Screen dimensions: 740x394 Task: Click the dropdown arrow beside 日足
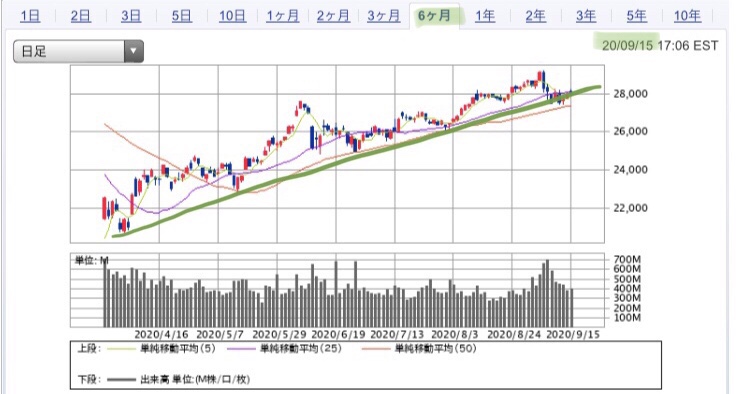(134, 51)
